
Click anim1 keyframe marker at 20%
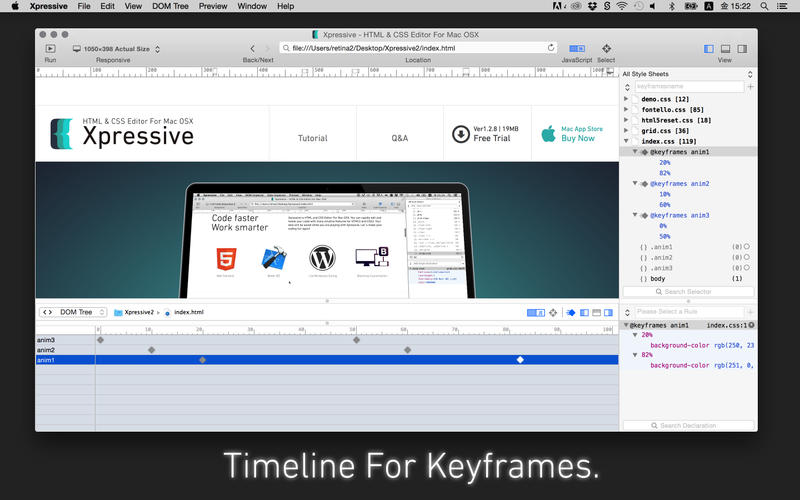tap(203, 360)
